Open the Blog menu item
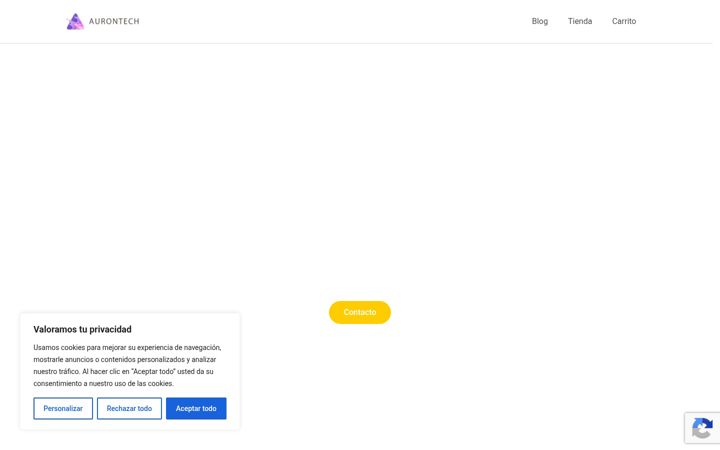720x450 pixels. point(540,21)
